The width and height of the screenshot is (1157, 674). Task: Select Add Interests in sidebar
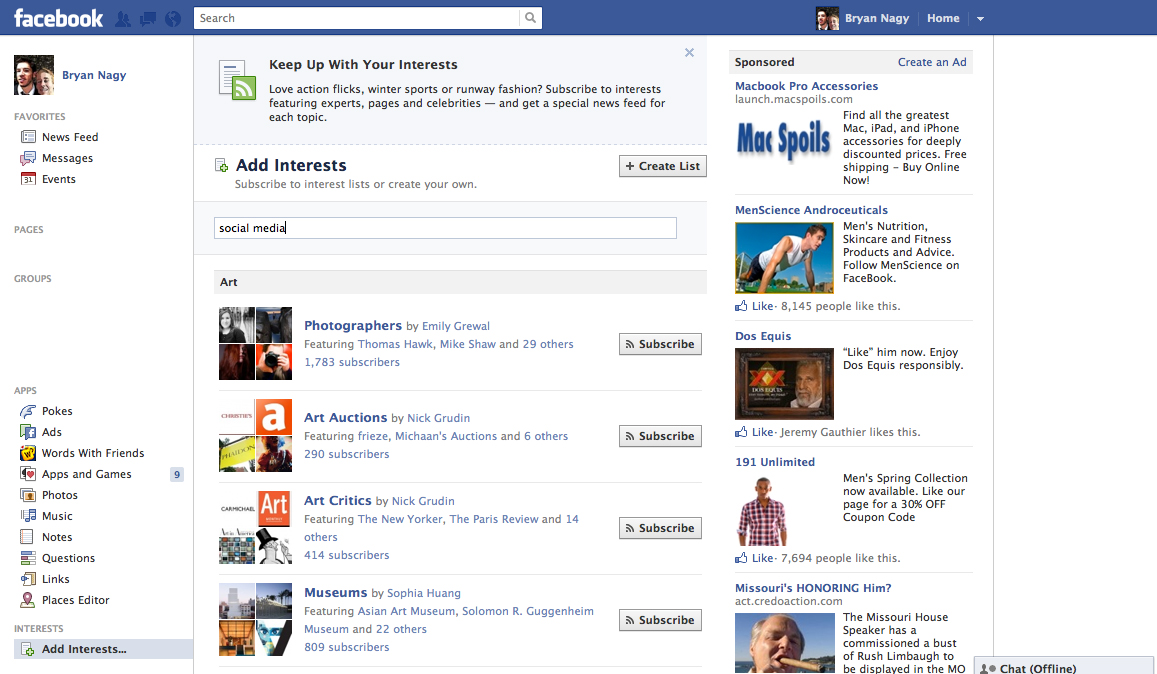click(x=84, y=649)
